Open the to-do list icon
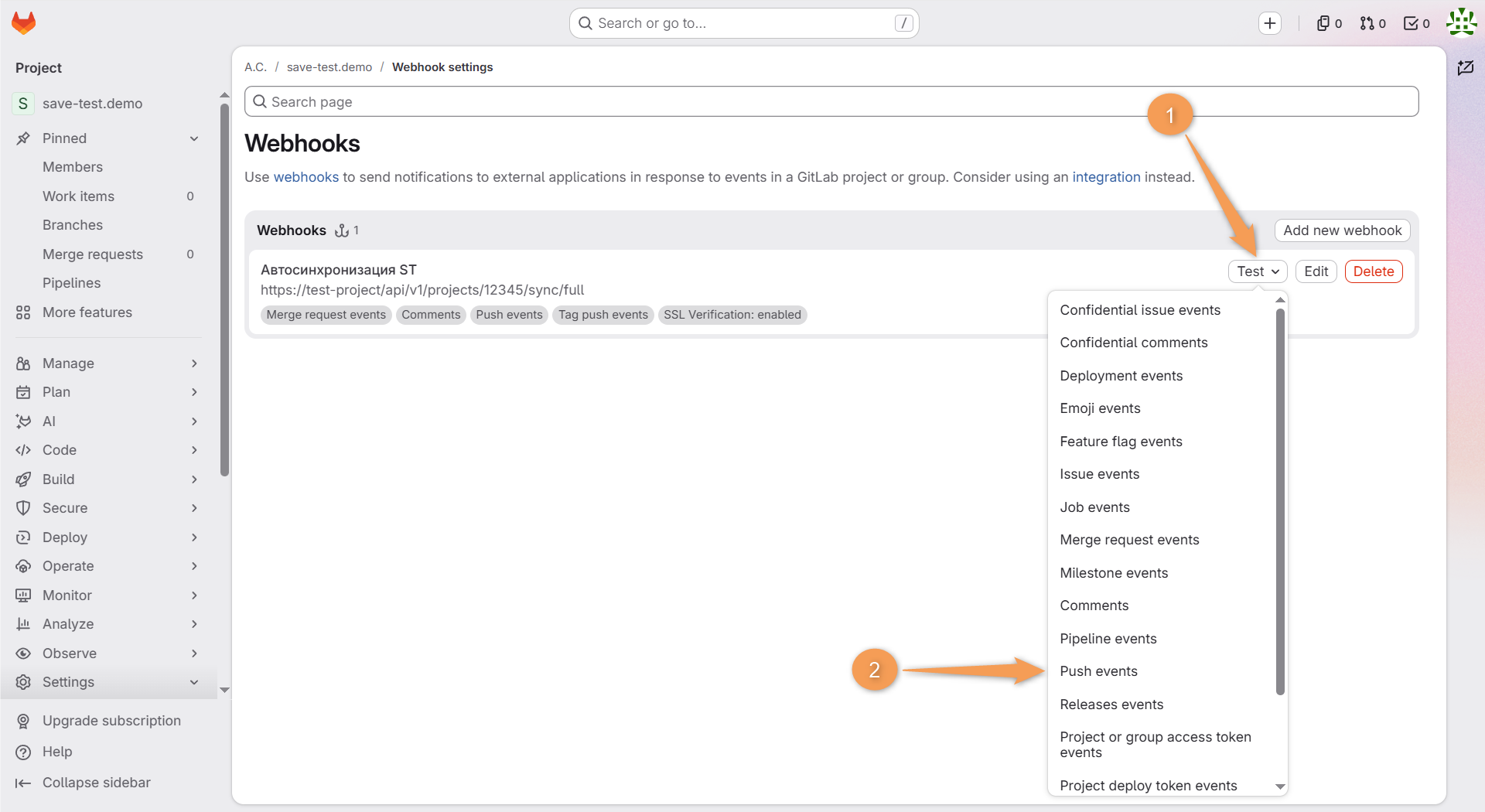Screen dimensions: 1485x812 pos(1417,23)
